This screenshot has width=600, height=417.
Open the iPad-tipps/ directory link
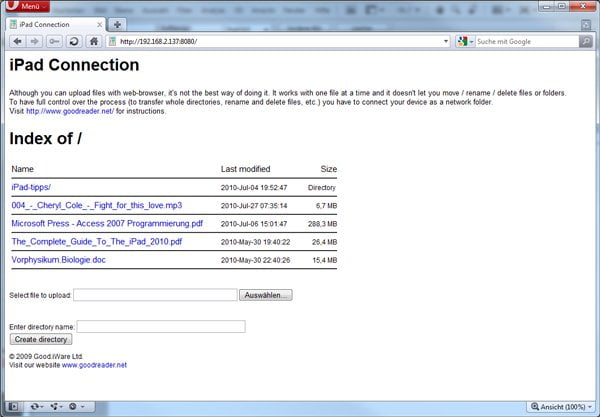point(31,187)
